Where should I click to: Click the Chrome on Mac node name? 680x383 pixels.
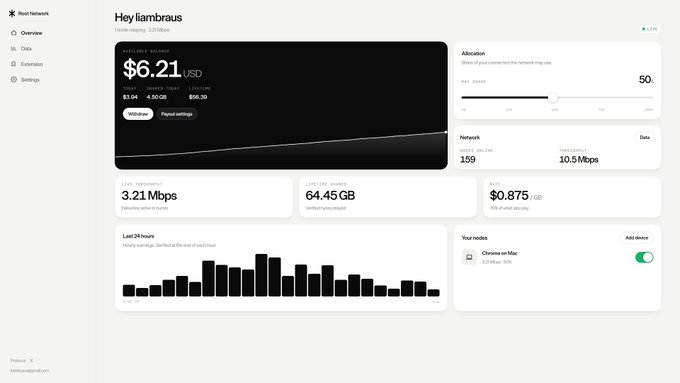coord(499,253)
